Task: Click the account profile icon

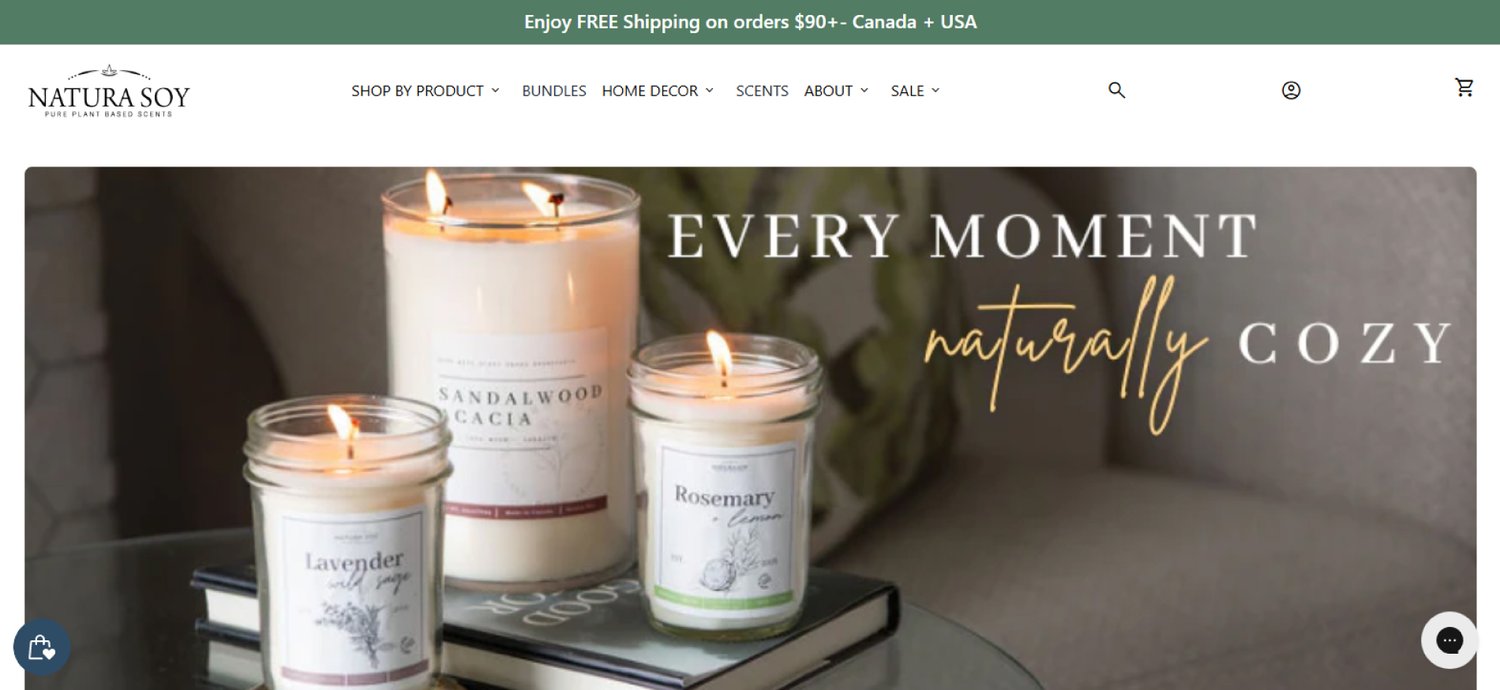Action: (1291, 90)
